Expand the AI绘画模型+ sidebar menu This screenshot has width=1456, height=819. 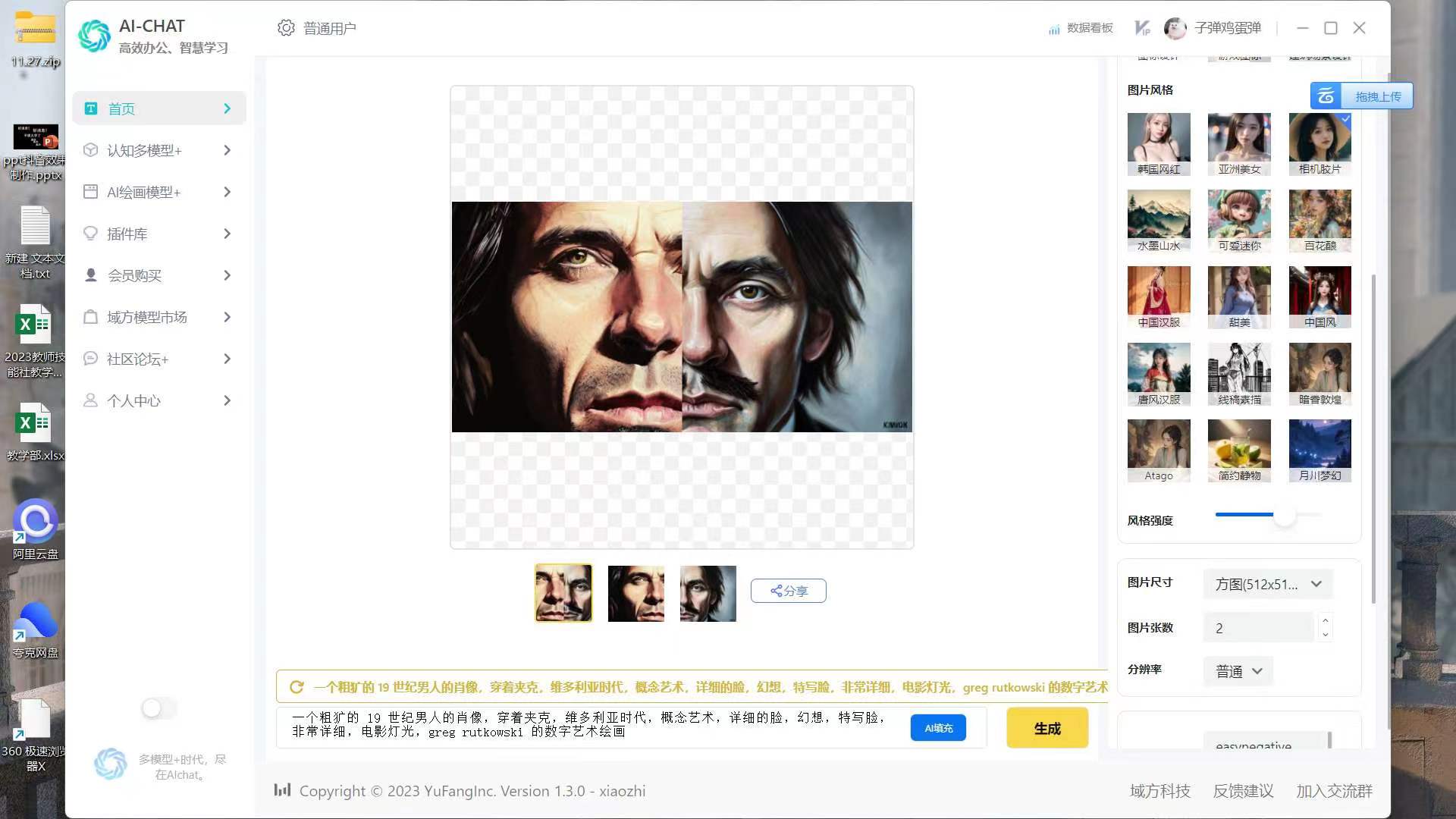coord(159,192)
